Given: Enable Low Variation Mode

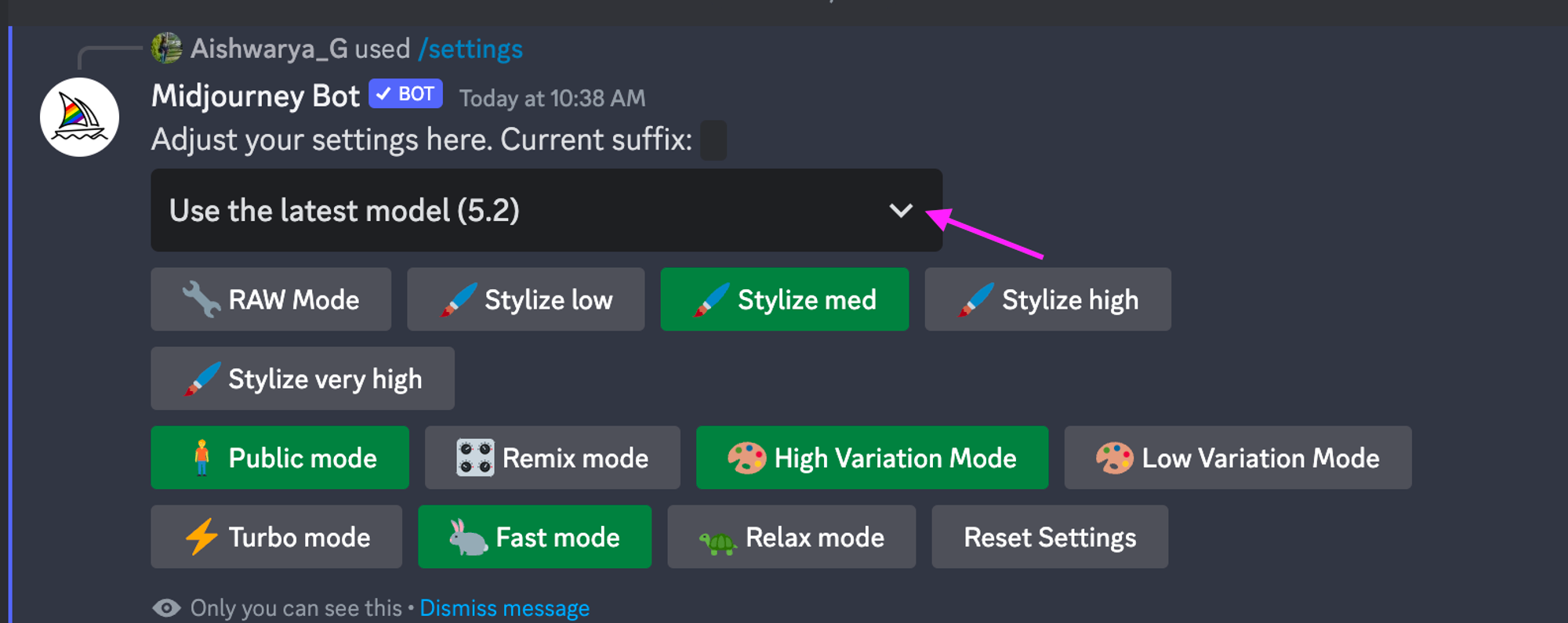Looking at the screenshot, I should coord(1237,458).
